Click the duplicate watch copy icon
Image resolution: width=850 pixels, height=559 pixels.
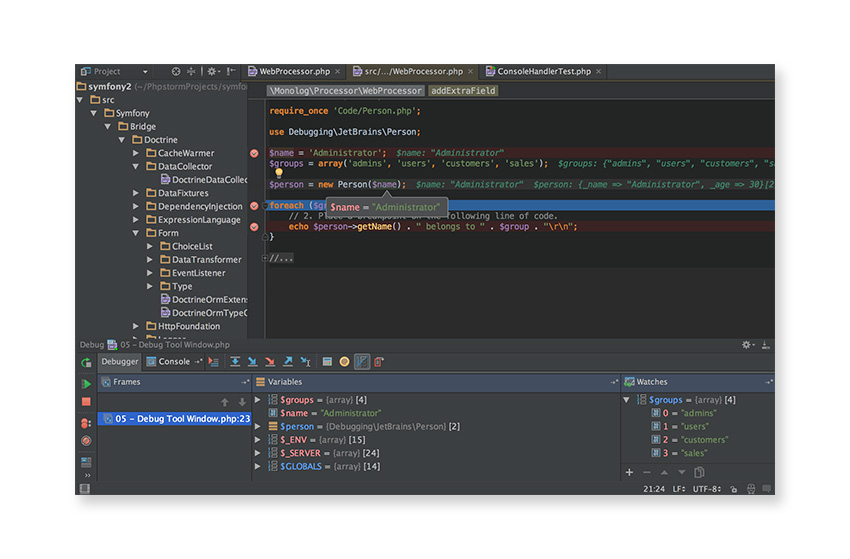click(699, 472)
